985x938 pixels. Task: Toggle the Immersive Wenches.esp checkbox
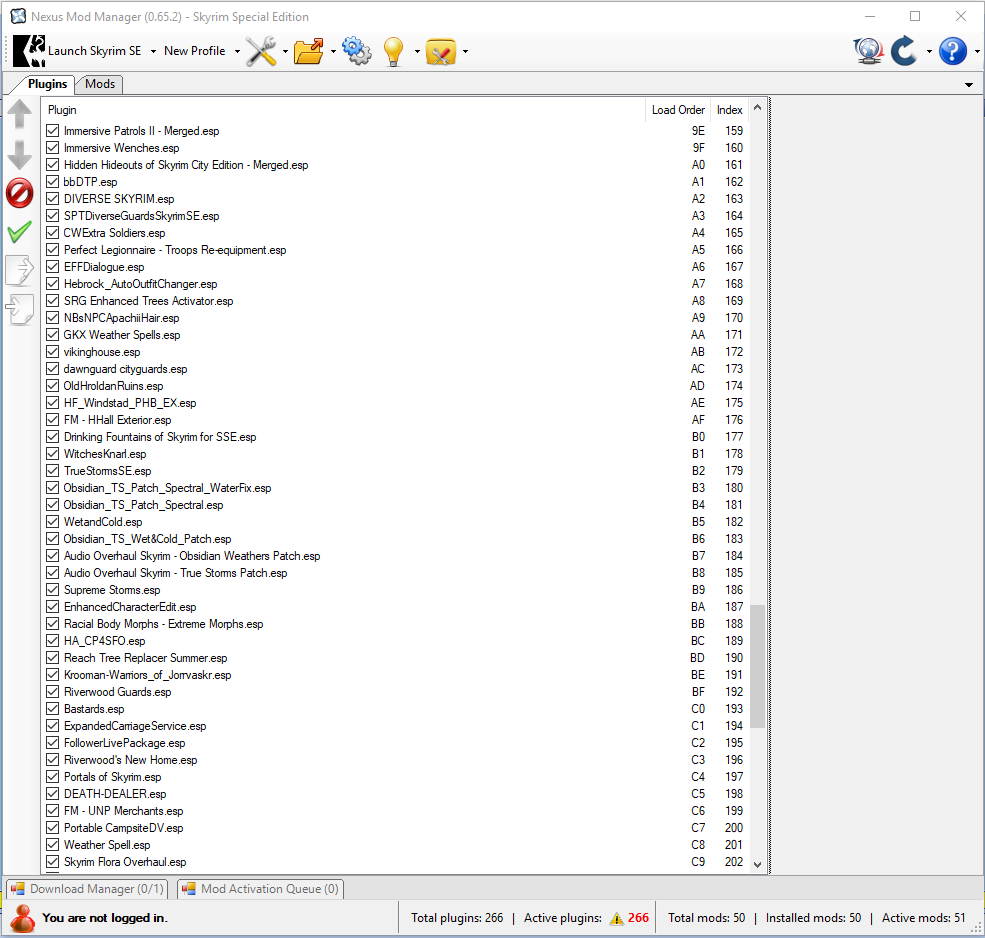53,148
